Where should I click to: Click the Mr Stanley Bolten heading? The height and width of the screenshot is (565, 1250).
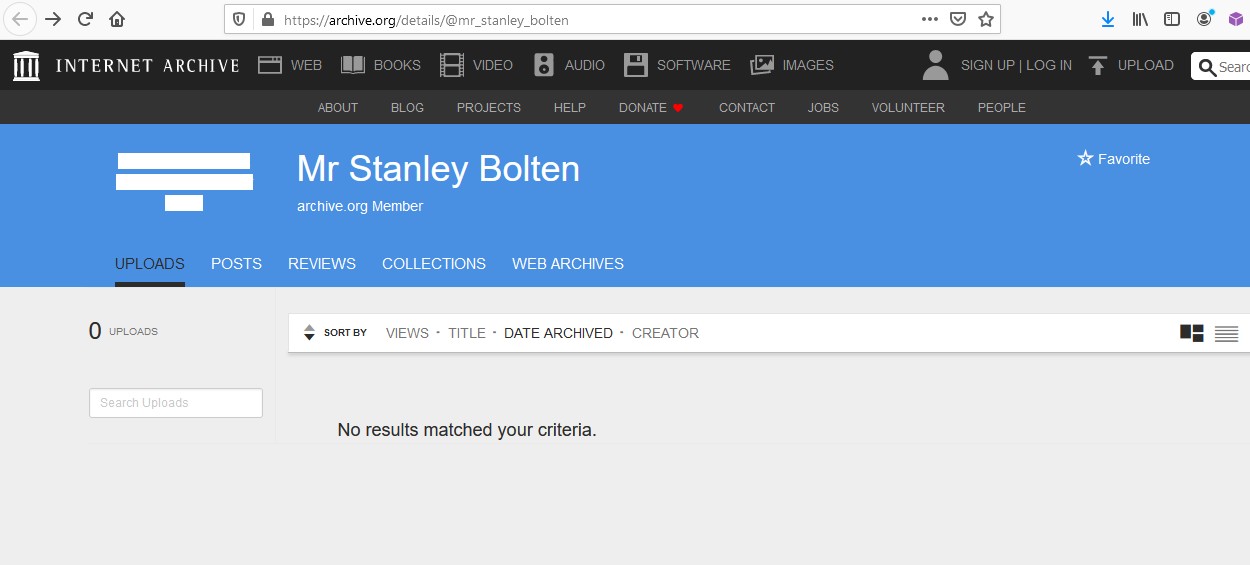pos(438,169)
